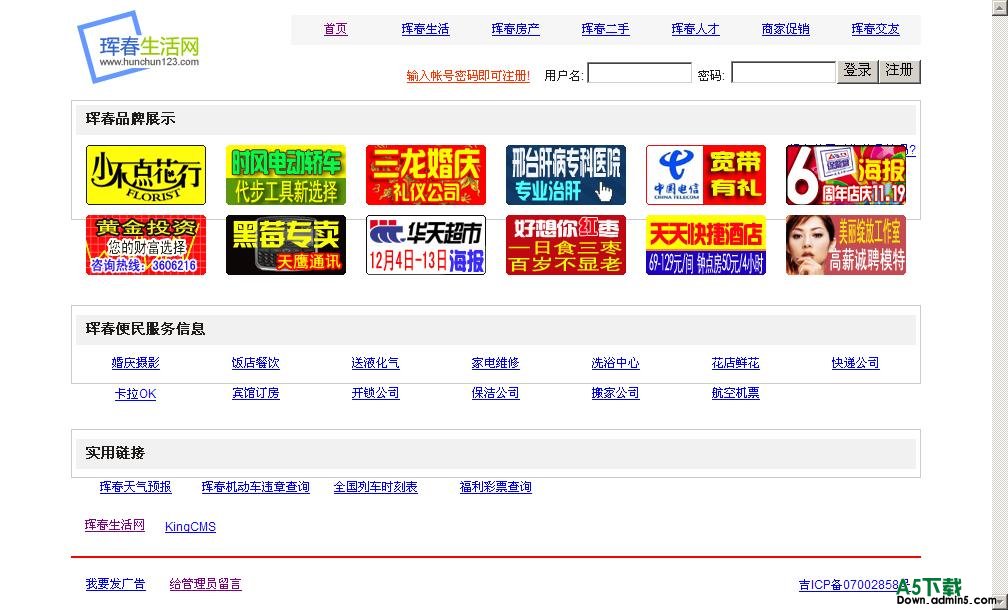
Task: Open 珲春交友 navigation item
Action: click(876, 29)
